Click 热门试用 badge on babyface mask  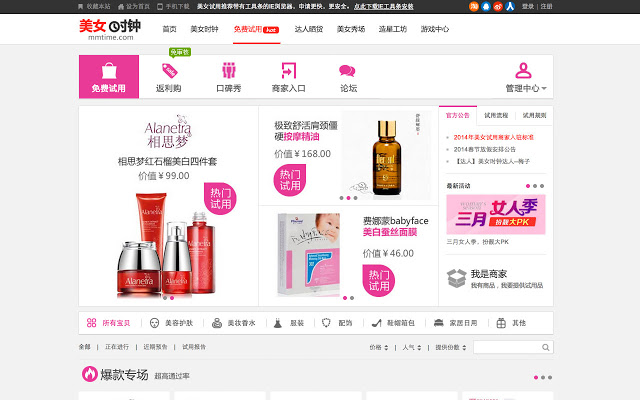pos(379,280)
